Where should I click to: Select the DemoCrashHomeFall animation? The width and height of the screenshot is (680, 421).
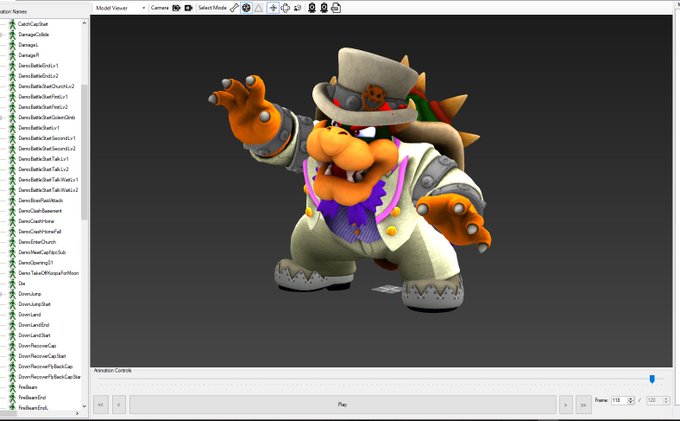coord(40,232)
